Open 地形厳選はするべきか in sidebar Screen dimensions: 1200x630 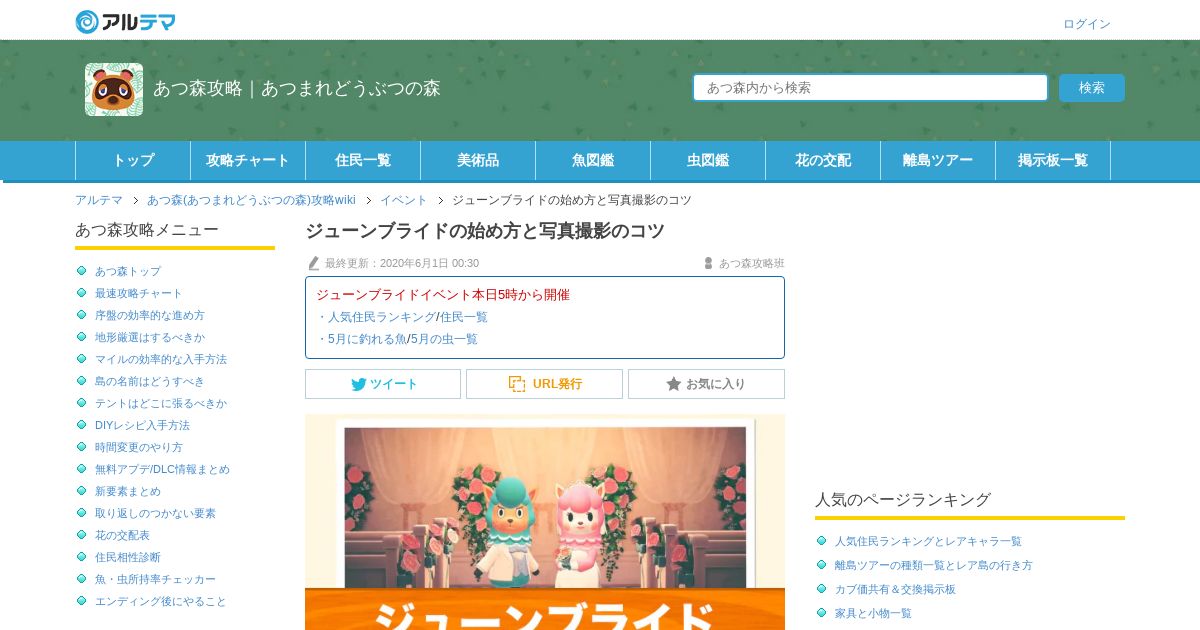150,337
